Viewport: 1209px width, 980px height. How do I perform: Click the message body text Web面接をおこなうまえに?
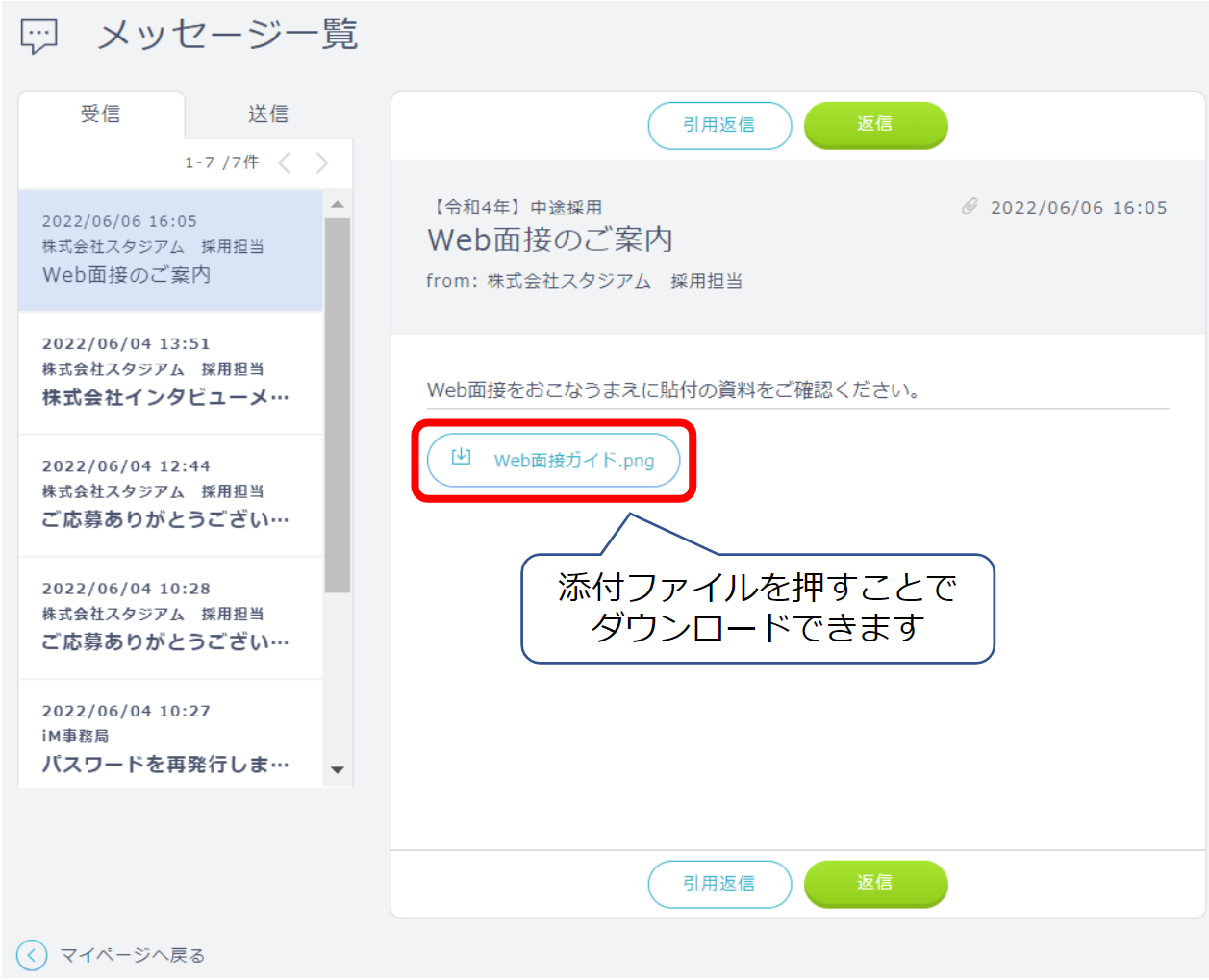(x=674, y=389)
